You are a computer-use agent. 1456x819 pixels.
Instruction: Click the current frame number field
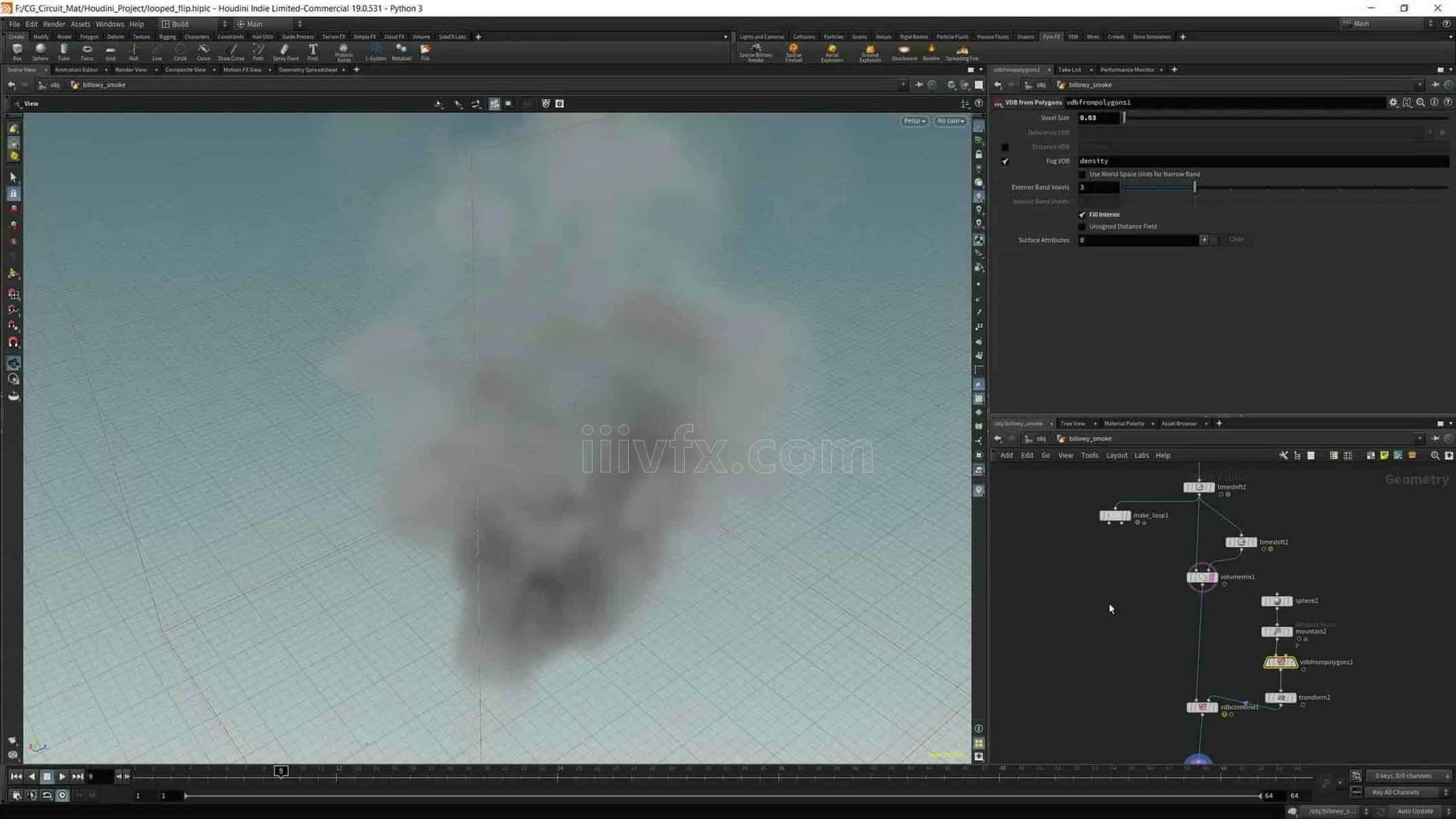99,776
